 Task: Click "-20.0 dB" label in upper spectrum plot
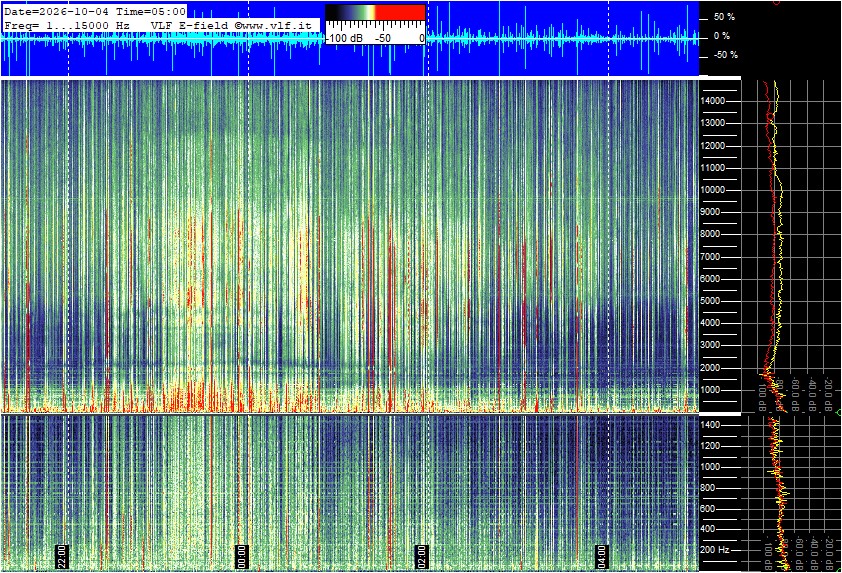tap(829, 393)
